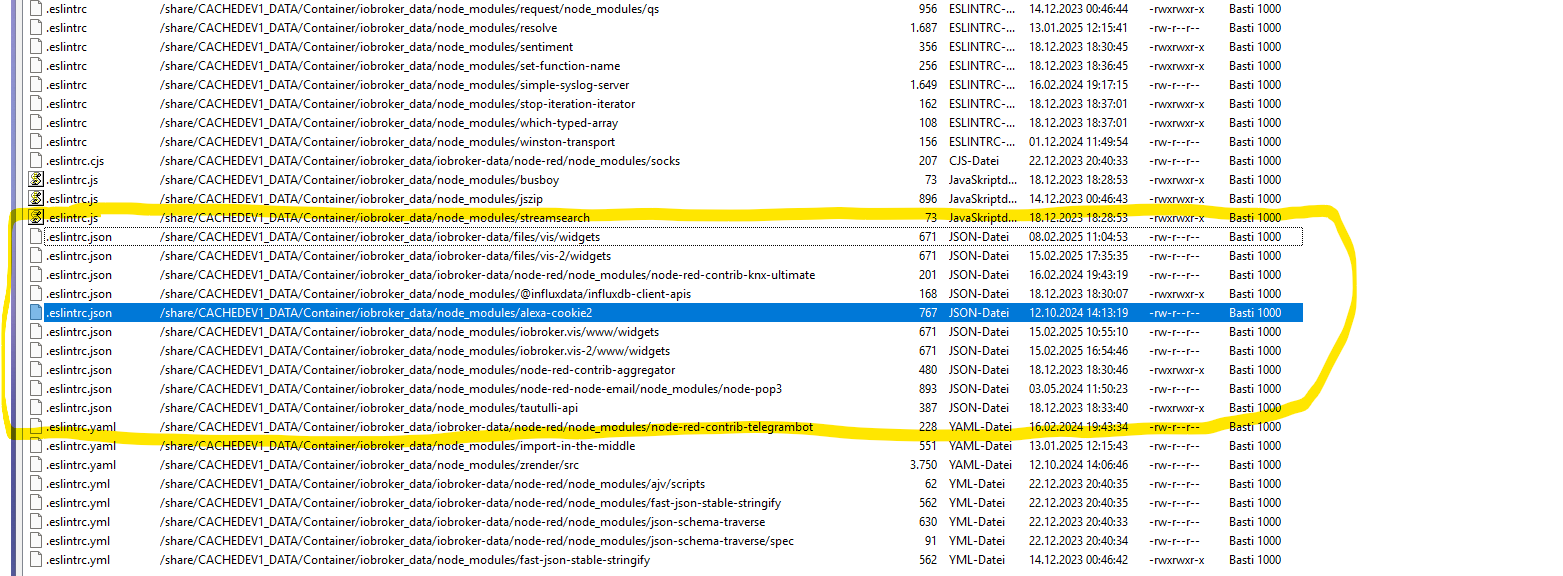Image resolution: width=1563 pixels, height=576 pixels.
Task: Click the path ending in files/vis/widgets
Action: click(x=380, y=237)
